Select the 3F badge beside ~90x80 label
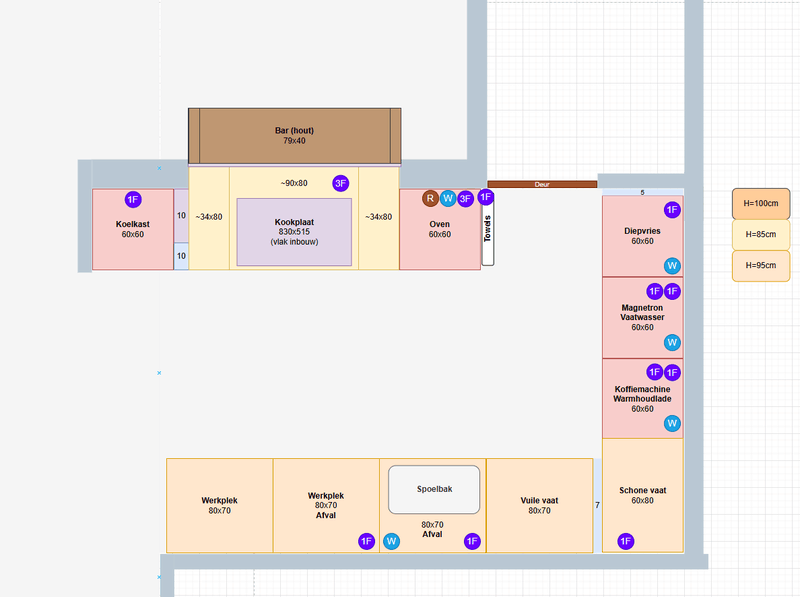Screen dimensions: 800x597 (x=340, y=183)
